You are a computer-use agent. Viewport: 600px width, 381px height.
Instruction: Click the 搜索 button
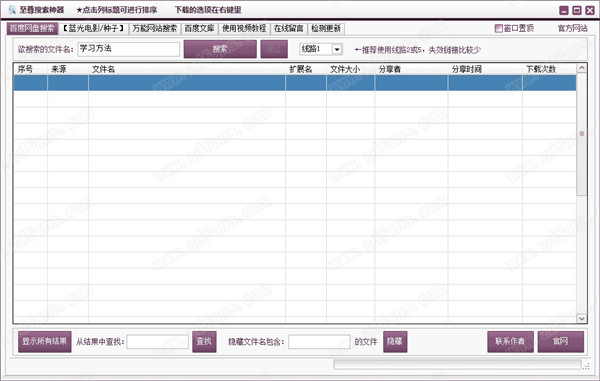[220, 49]
